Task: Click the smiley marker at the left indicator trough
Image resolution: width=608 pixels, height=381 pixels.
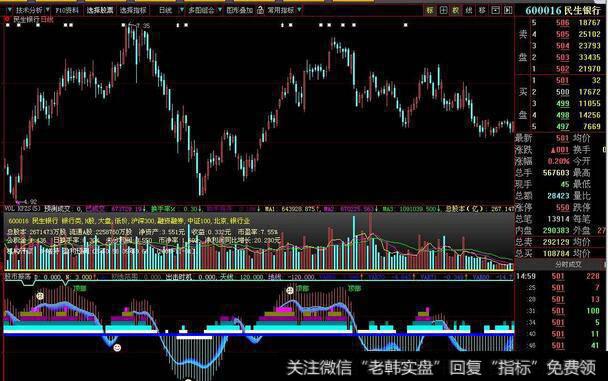Action: tap(117, 348)
